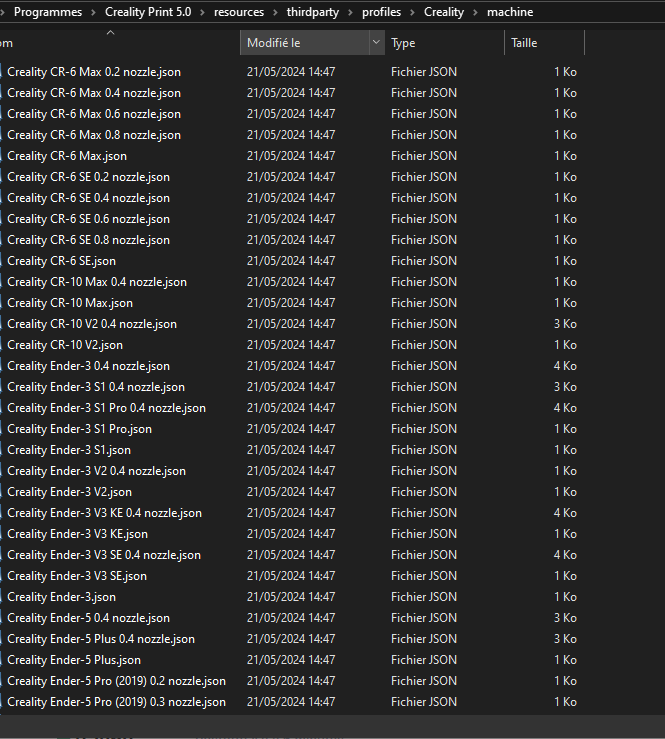Image resolution: width=665 pixels, height=739 pixels.
Task: Select file Creality Ender-3 V3 SE 0.4 nozzle.json
Action: [x=104, y=555]
